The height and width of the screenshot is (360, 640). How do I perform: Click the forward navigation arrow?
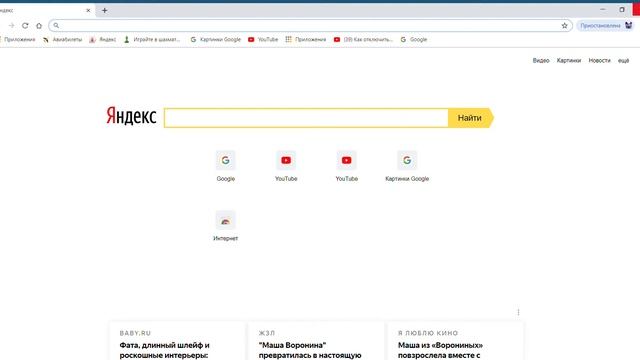click(11, 26)
